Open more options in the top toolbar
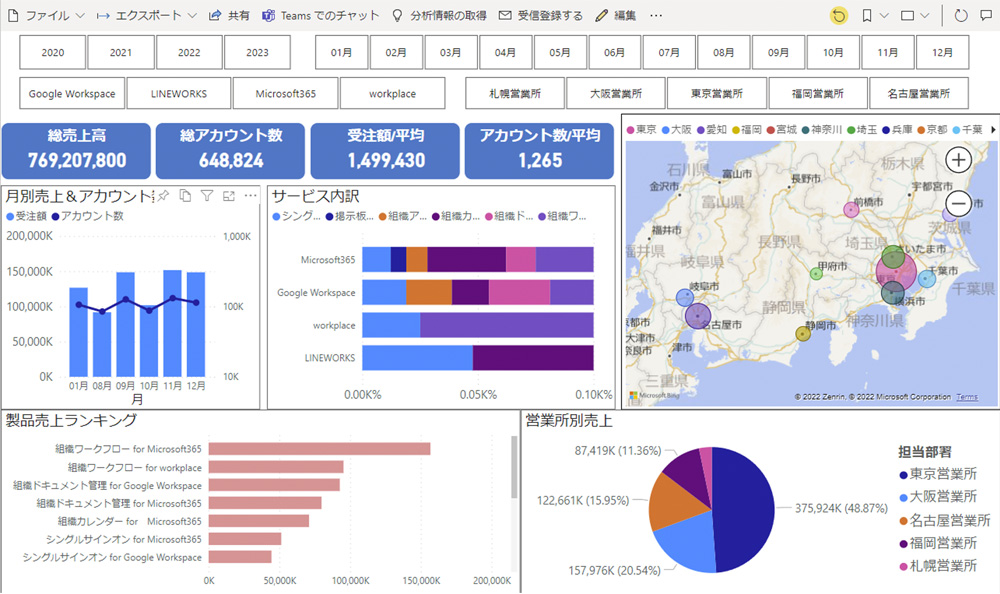Image resolution: width=1000 pixels, height=594 pixels. [x=656, y=15]
